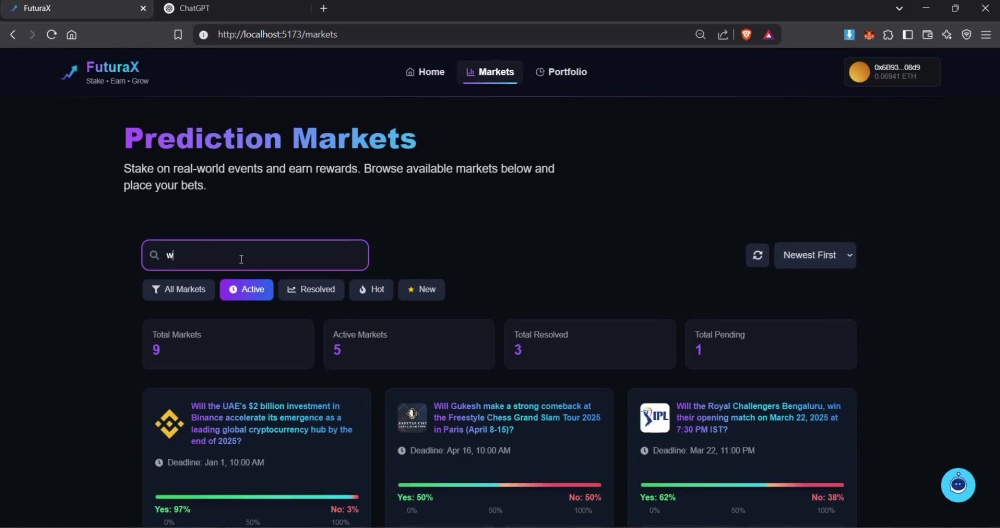Open the wallet account button 0x6893
Image resolution: width=1000 pixels, height=528 pixels.
(892, 72)
